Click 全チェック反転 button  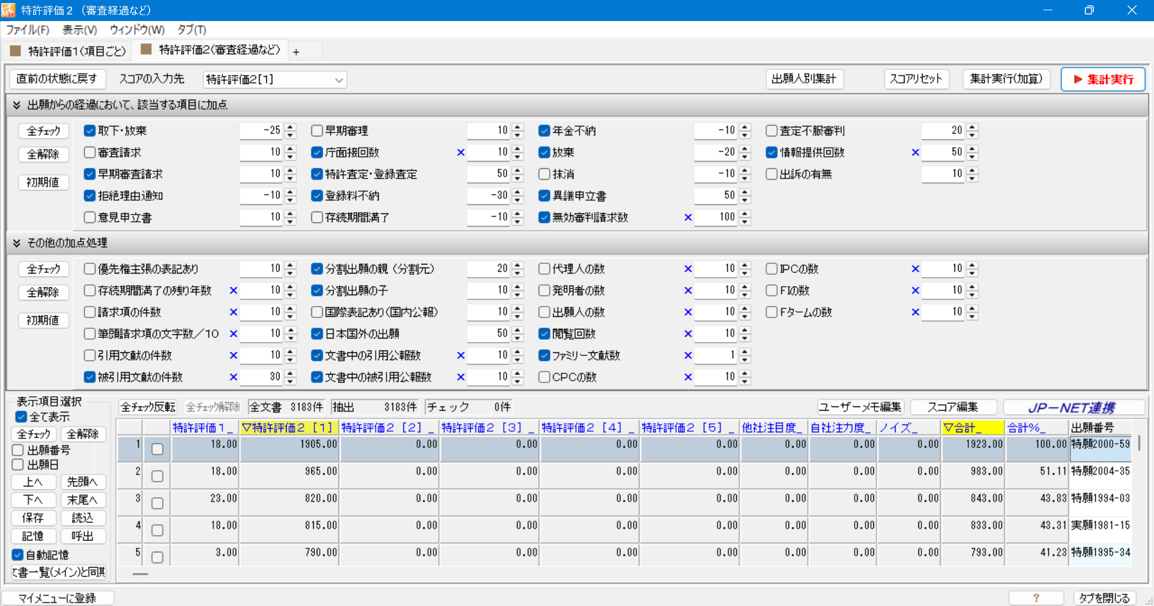148,407
